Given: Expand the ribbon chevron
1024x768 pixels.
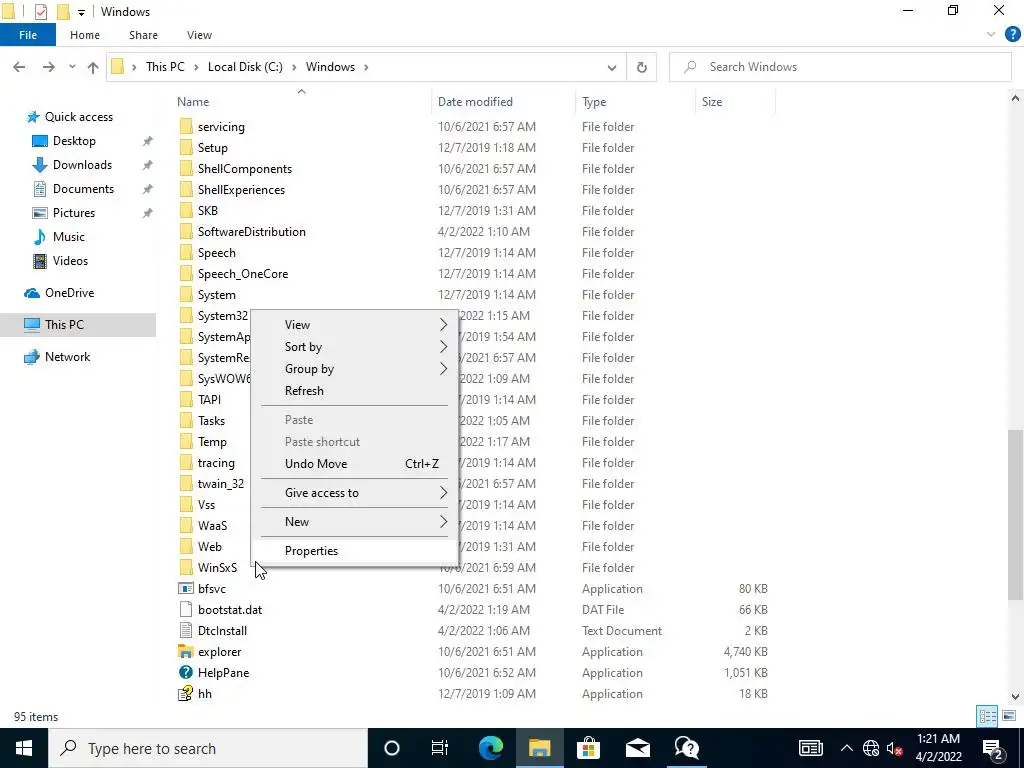Looking at the screenshot, I should 991,35.
